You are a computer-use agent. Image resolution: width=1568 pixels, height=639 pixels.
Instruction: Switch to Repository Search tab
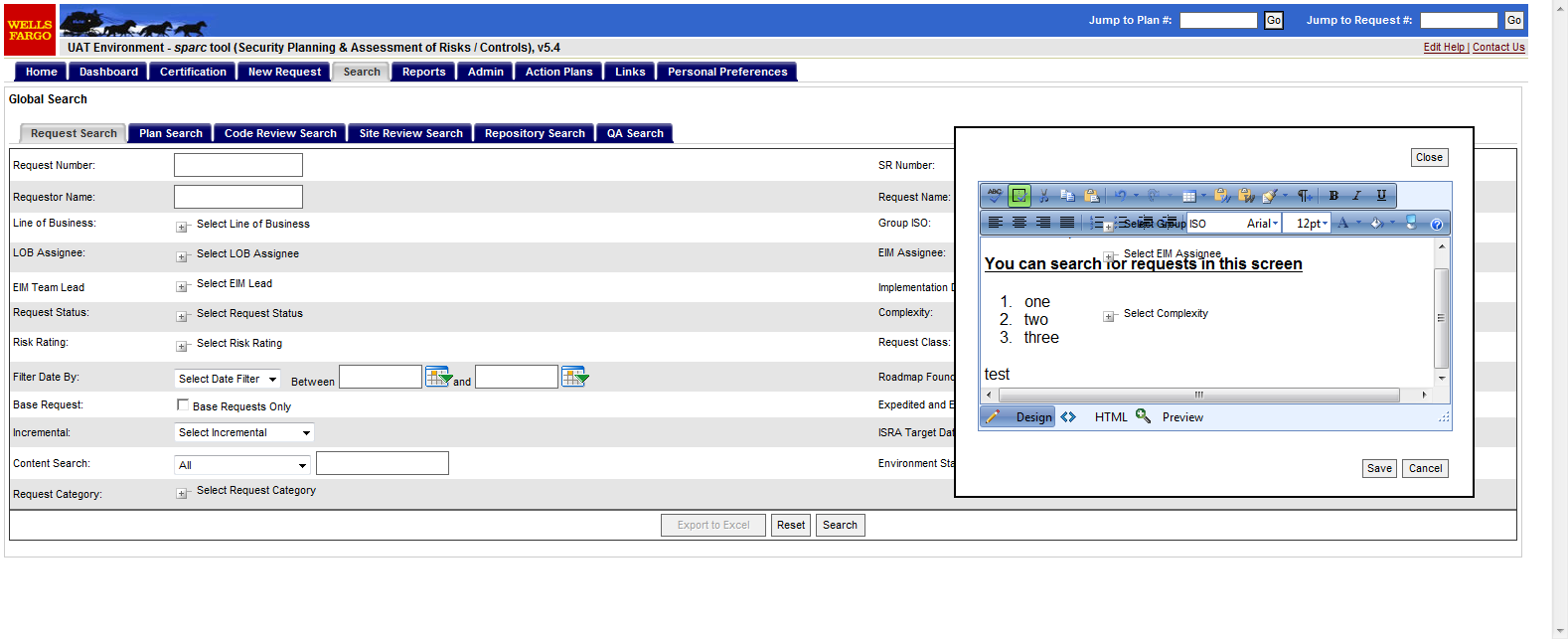535,133
